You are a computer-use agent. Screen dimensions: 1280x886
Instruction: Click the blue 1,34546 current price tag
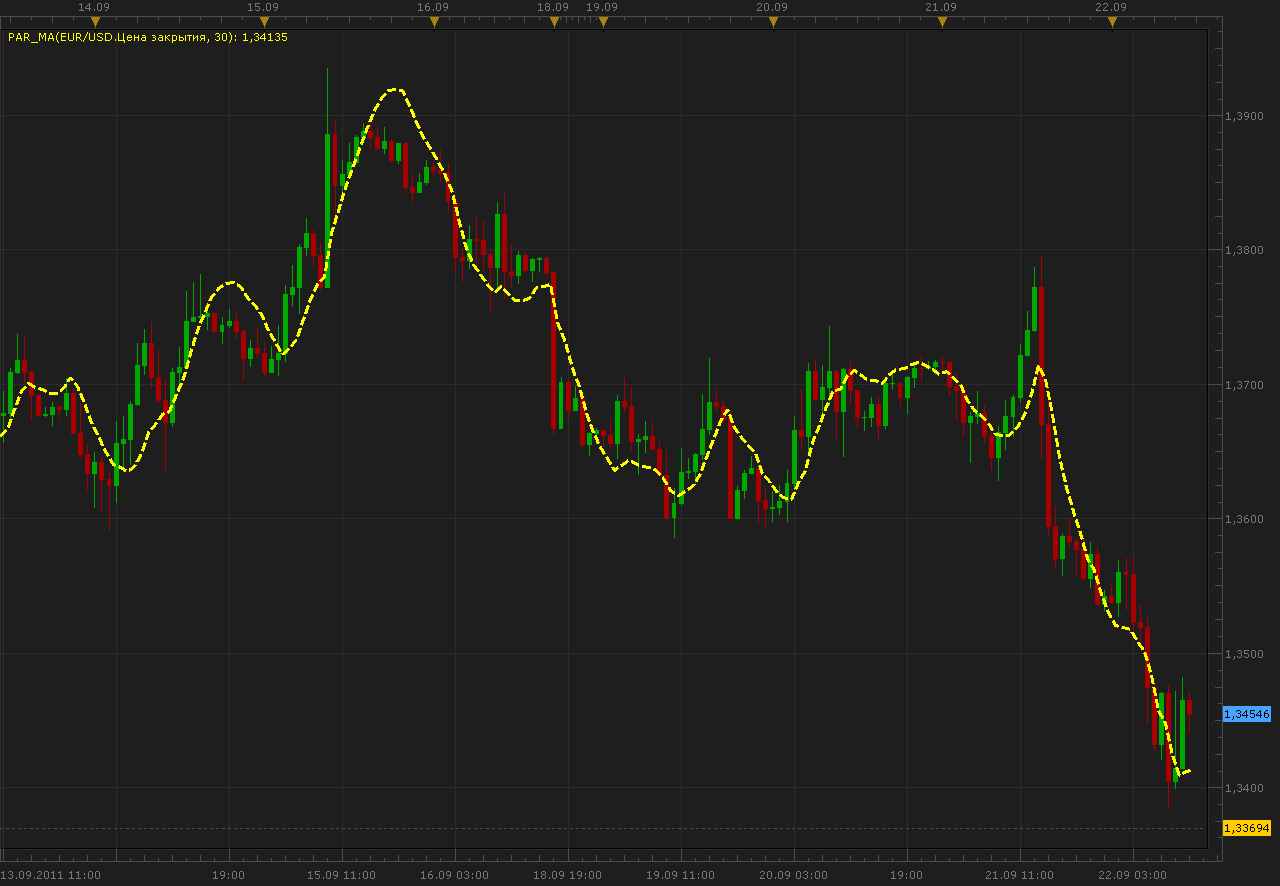[1247, 714]
